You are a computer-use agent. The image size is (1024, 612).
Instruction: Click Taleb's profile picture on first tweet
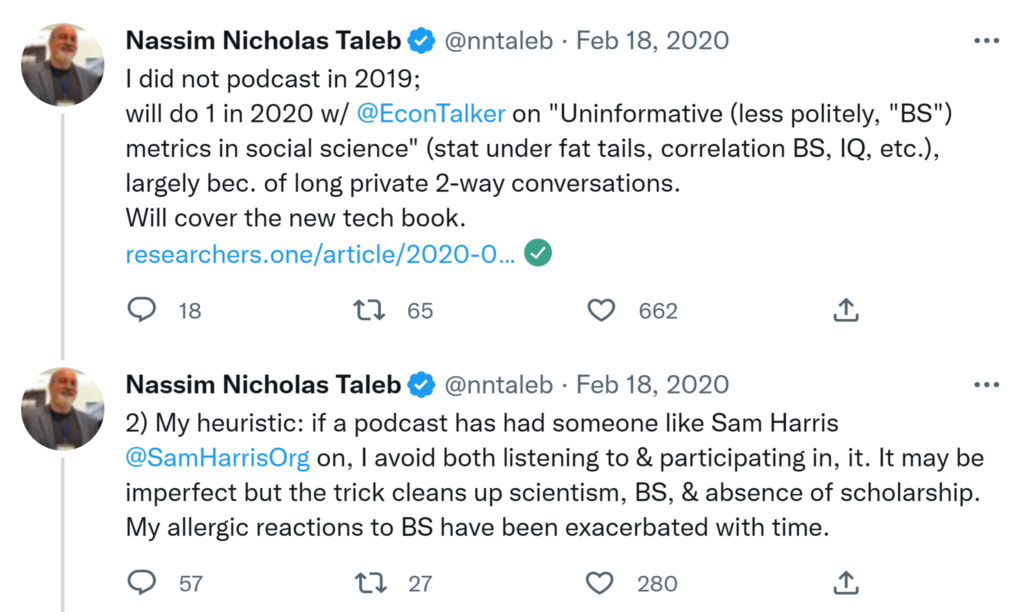pyautogui.click(x=62, y=64)
